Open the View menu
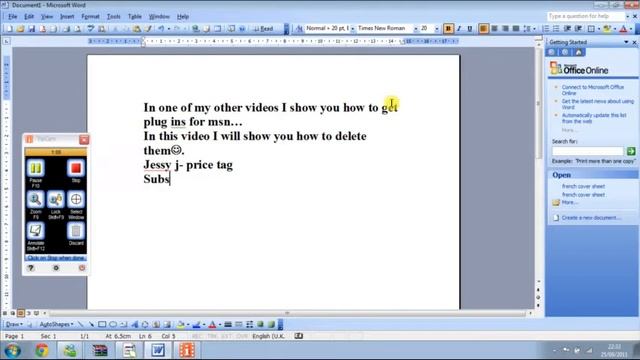Viewport: 640px width, 360px height. coord(47,17)
